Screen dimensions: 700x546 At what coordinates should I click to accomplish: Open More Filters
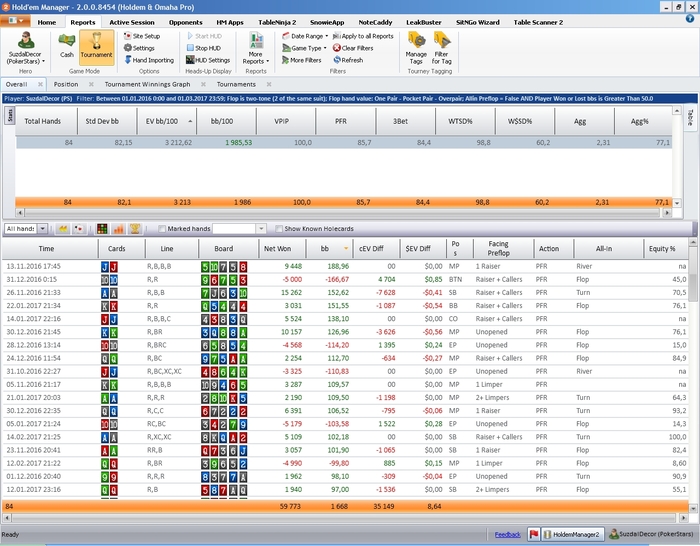click(x=302, y=60)
